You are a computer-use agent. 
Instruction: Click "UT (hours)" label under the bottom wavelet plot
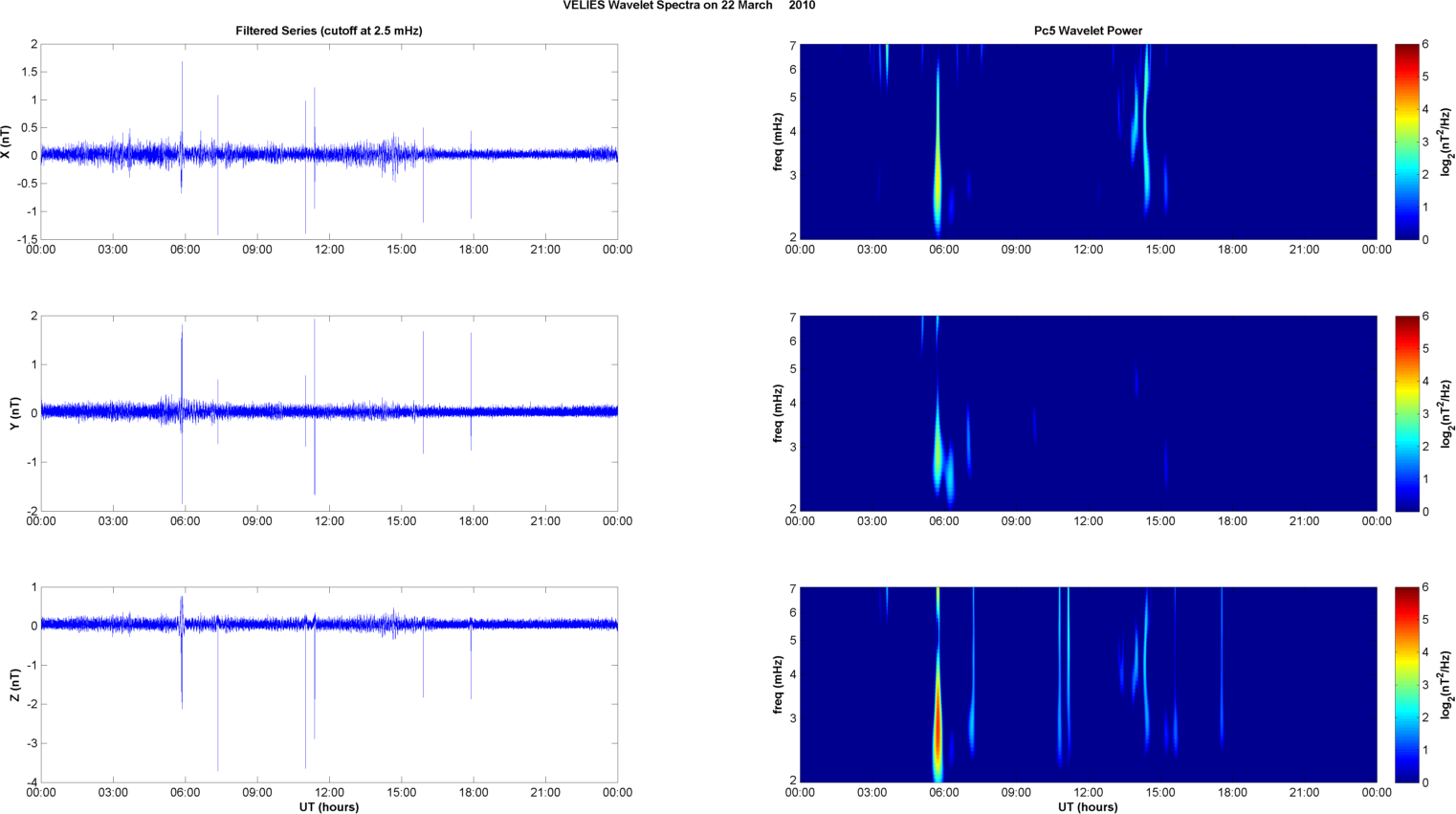coord(1088,807)
